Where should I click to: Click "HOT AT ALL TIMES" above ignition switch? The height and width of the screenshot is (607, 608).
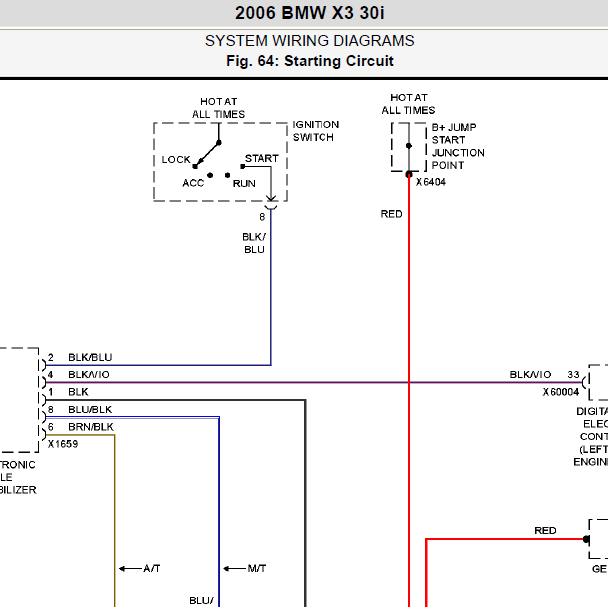click(x=218, y=108)
